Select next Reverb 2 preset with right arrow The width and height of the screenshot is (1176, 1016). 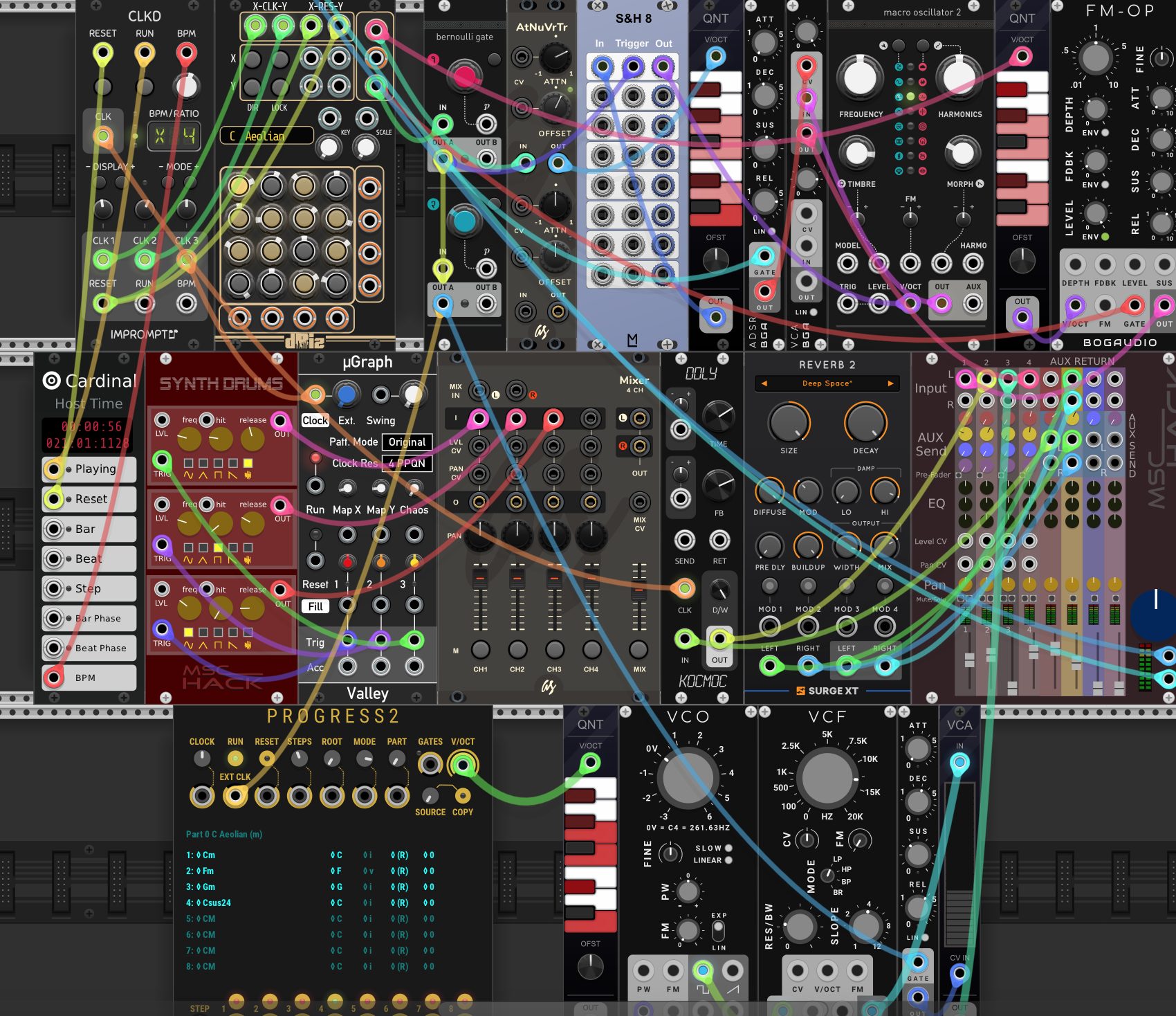coord(890,383)
